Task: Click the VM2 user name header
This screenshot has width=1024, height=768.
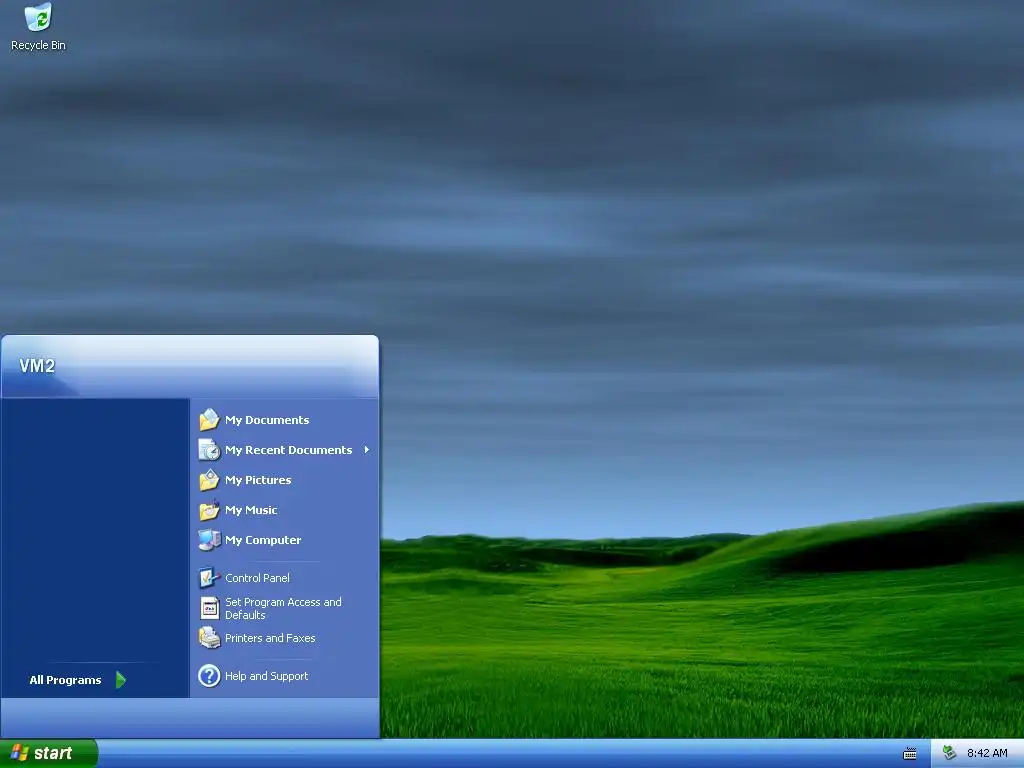Action: pyautogui.click(x=37, y=366)
